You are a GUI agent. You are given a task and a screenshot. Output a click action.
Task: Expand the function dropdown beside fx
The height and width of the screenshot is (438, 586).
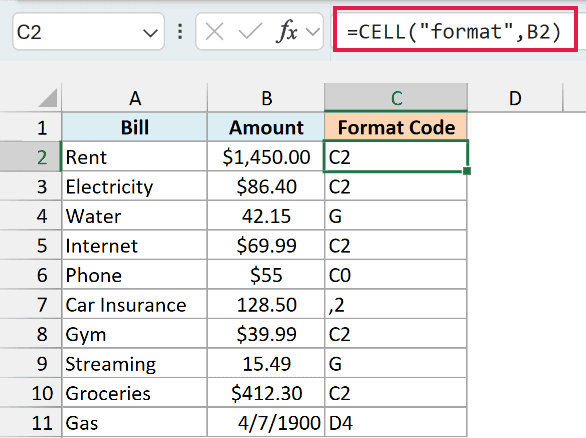(x=313, y=32)
